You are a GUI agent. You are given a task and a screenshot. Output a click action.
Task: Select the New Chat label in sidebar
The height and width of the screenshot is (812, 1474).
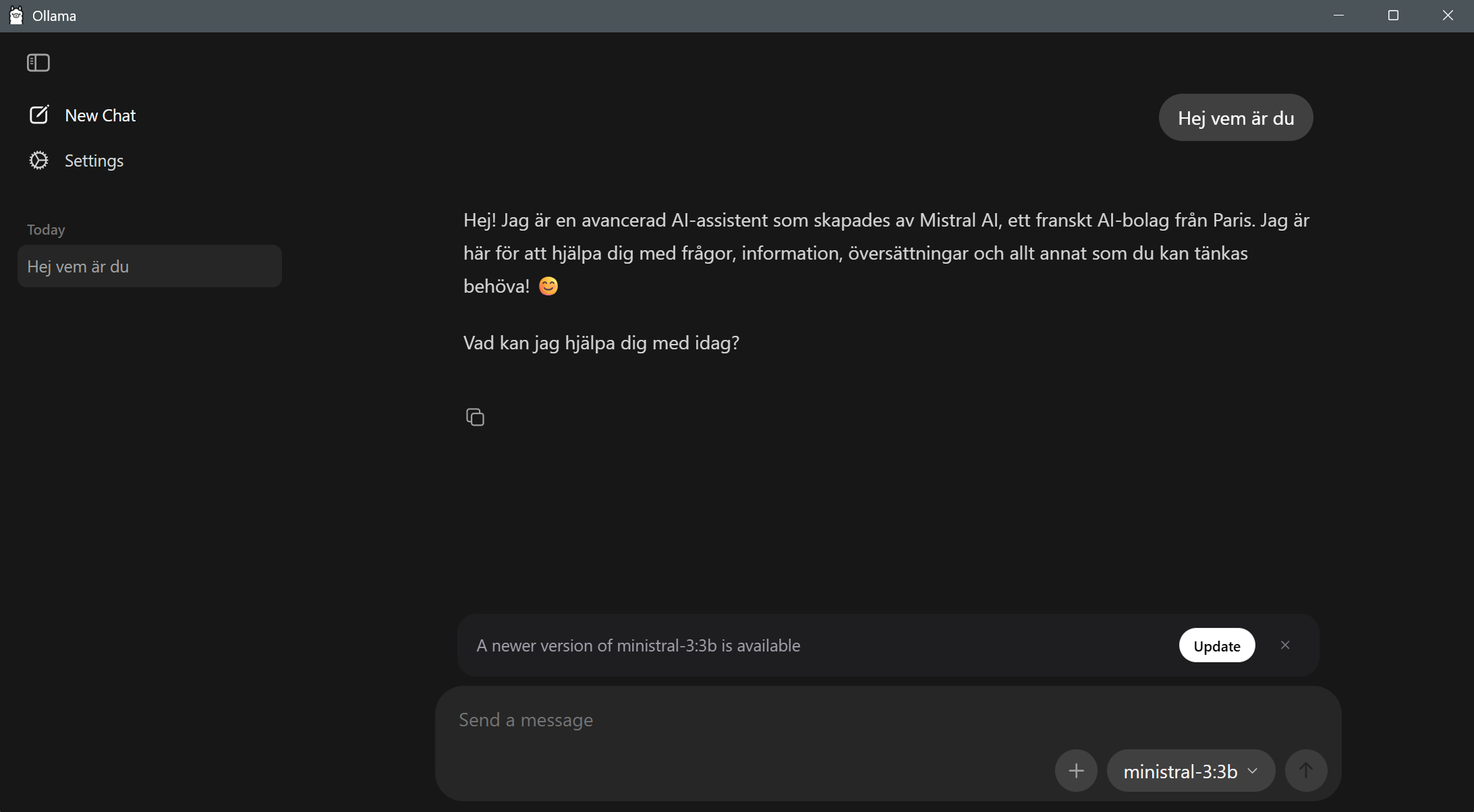coord(101,115)
